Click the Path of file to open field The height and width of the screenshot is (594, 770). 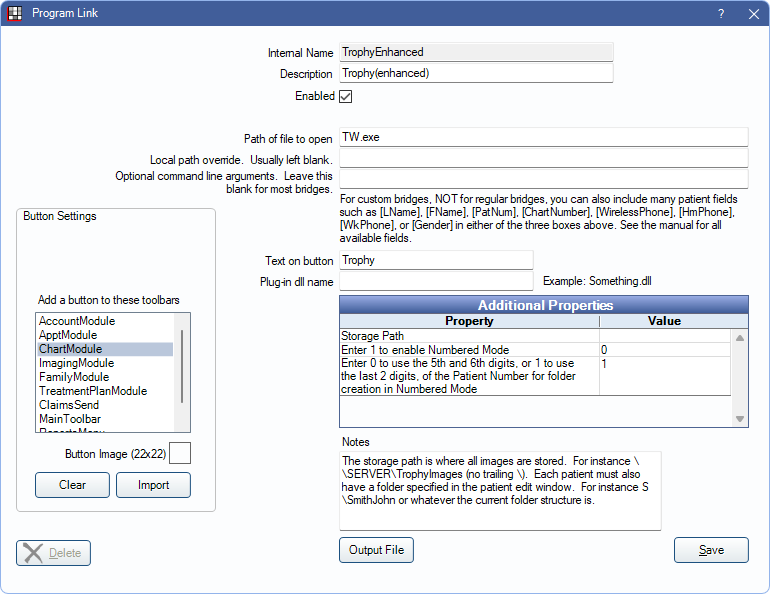coord(543,138)
